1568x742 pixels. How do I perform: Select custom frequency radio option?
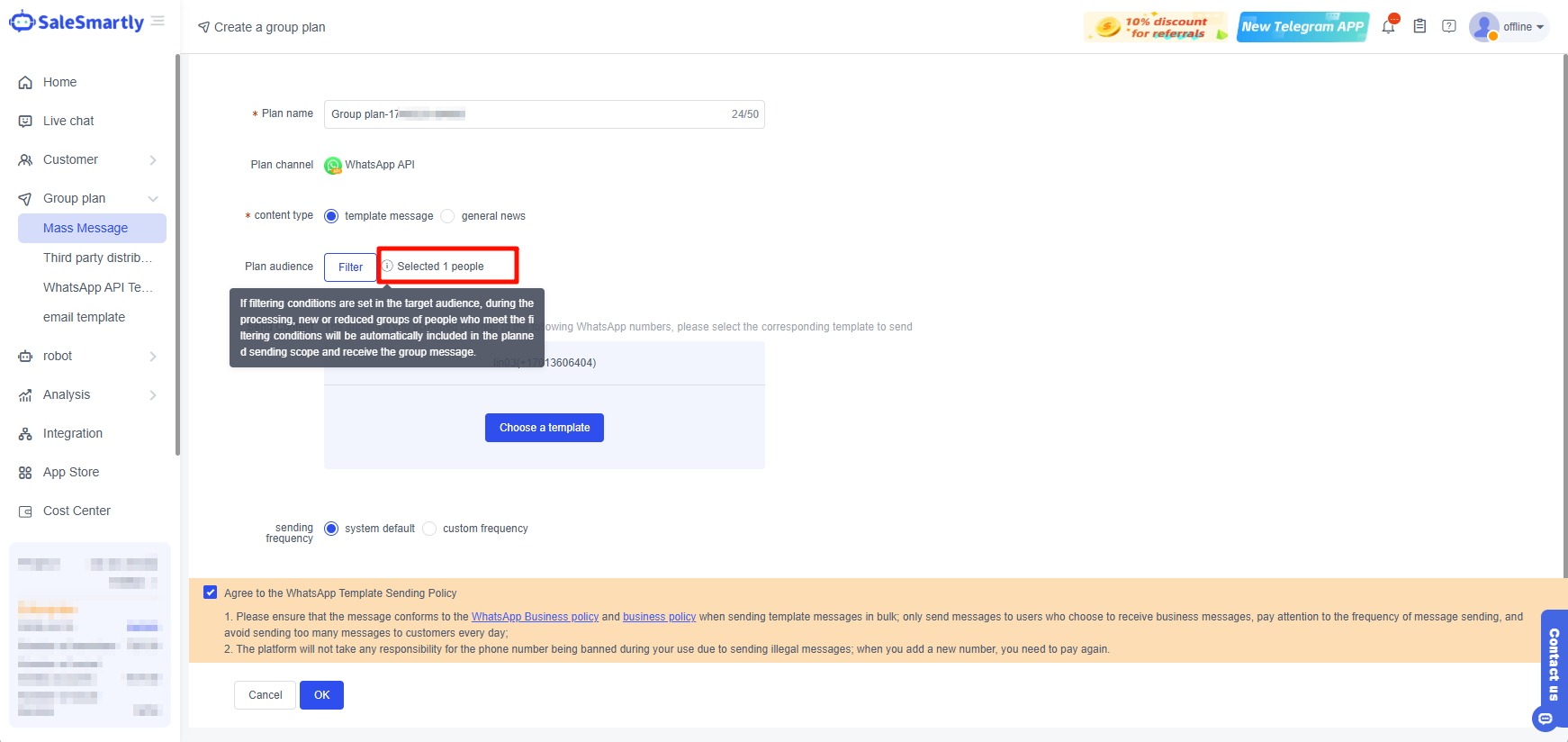click(429, 529)
